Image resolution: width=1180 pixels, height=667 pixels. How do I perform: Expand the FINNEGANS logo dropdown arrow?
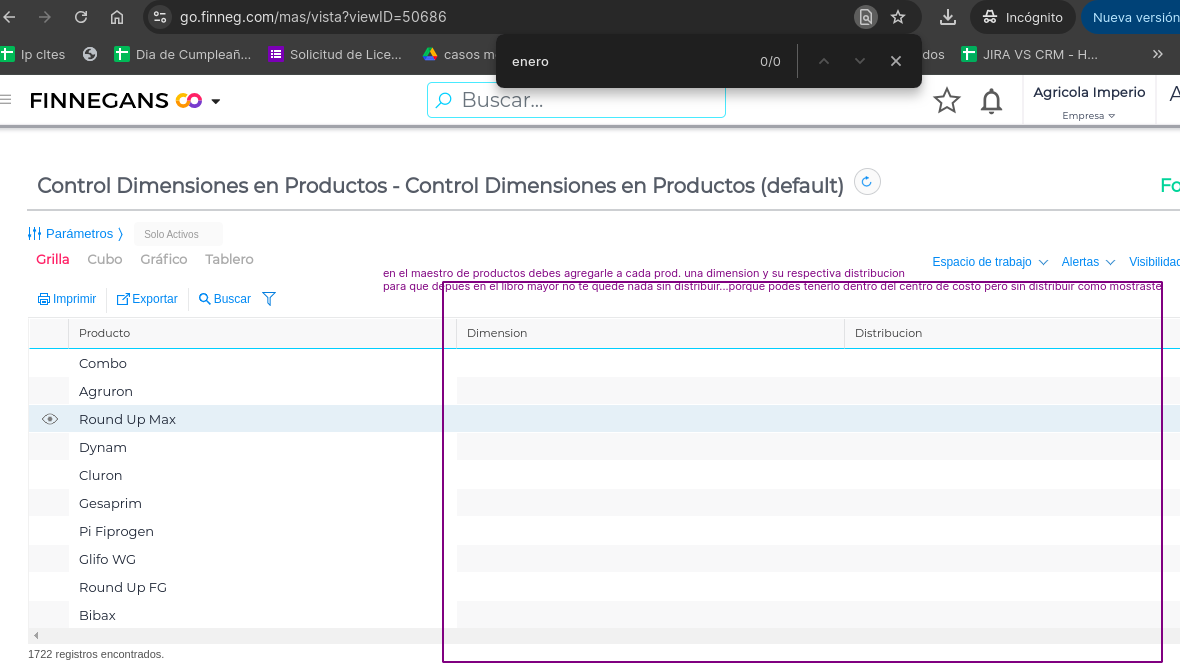pos(216,101)
